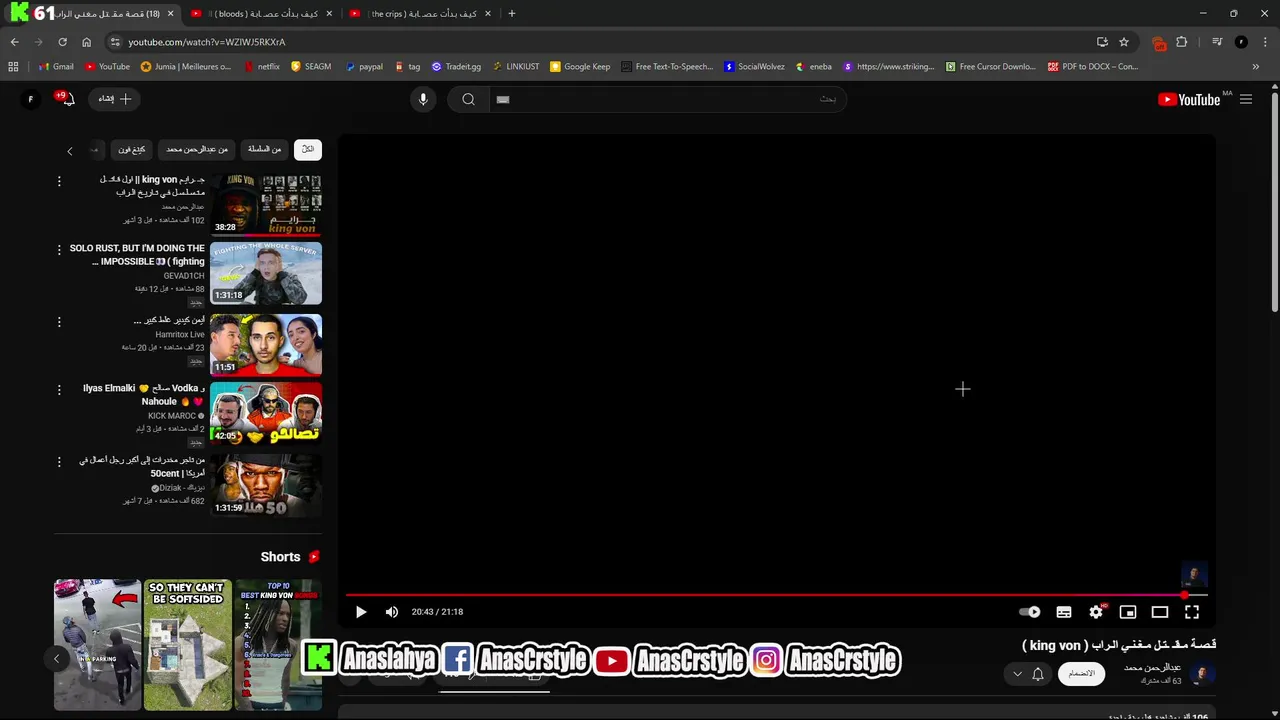The width and height of the screenshot is (1280, 720).
Task: Open the YouTube hamburger guide menu
Action: tap(1246, 99)
